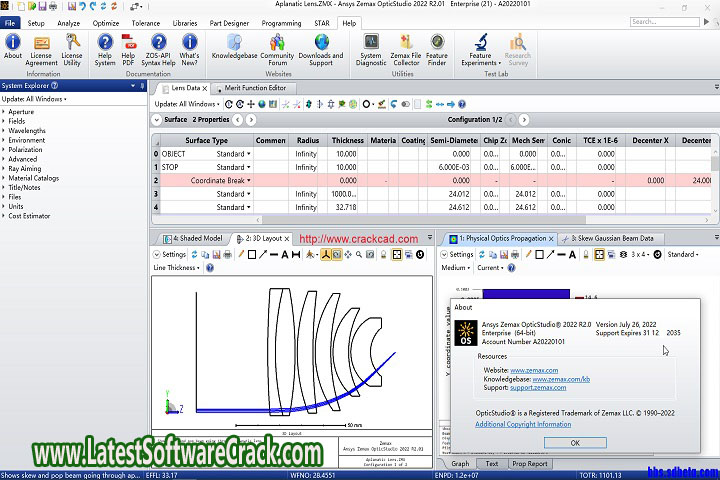
Task: Open the Help PDF
Action: pos(129,50)
